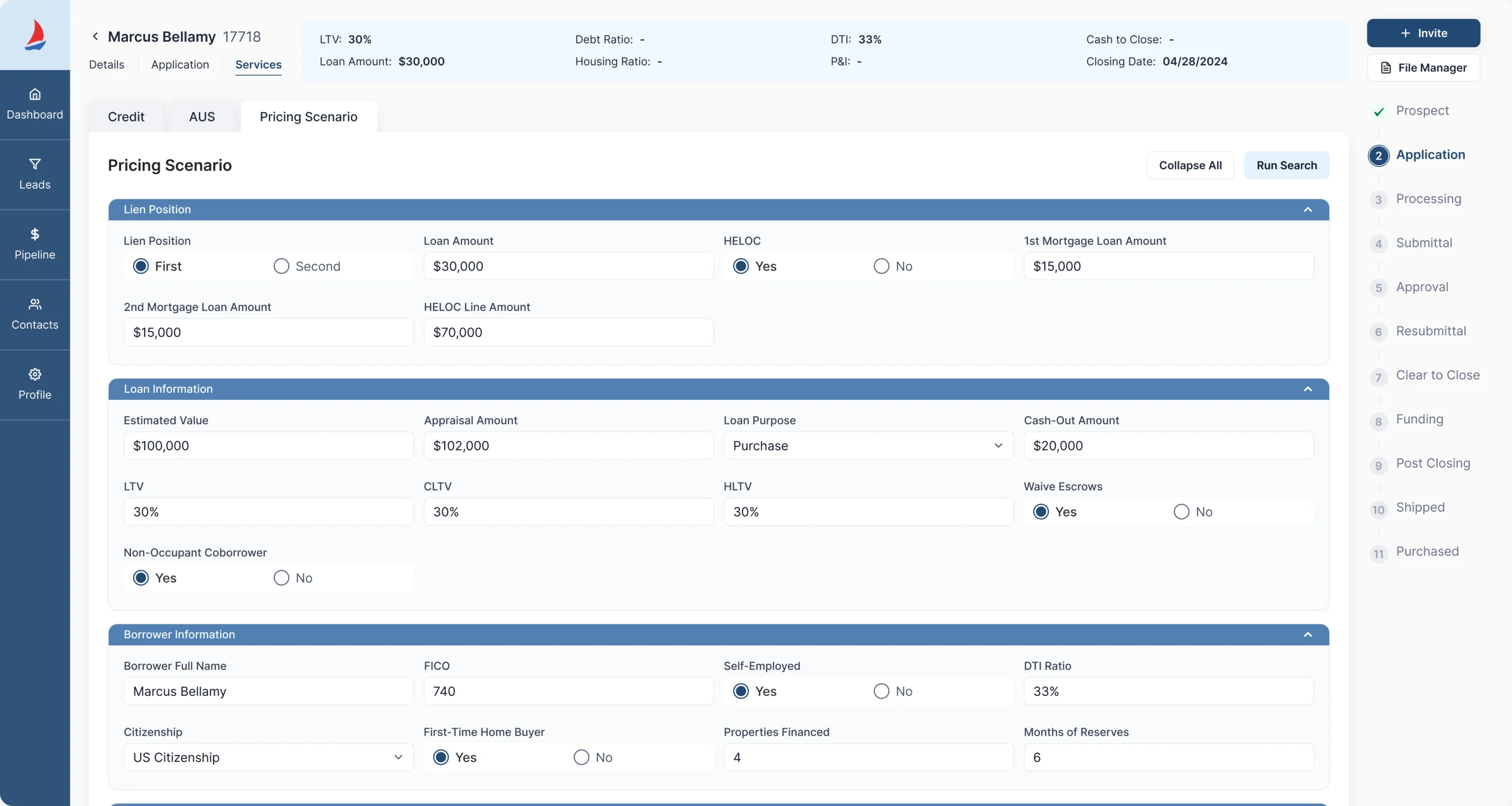1512x806 pixels.
Task: Set Self-Employed to No
Action: (881, 692)
